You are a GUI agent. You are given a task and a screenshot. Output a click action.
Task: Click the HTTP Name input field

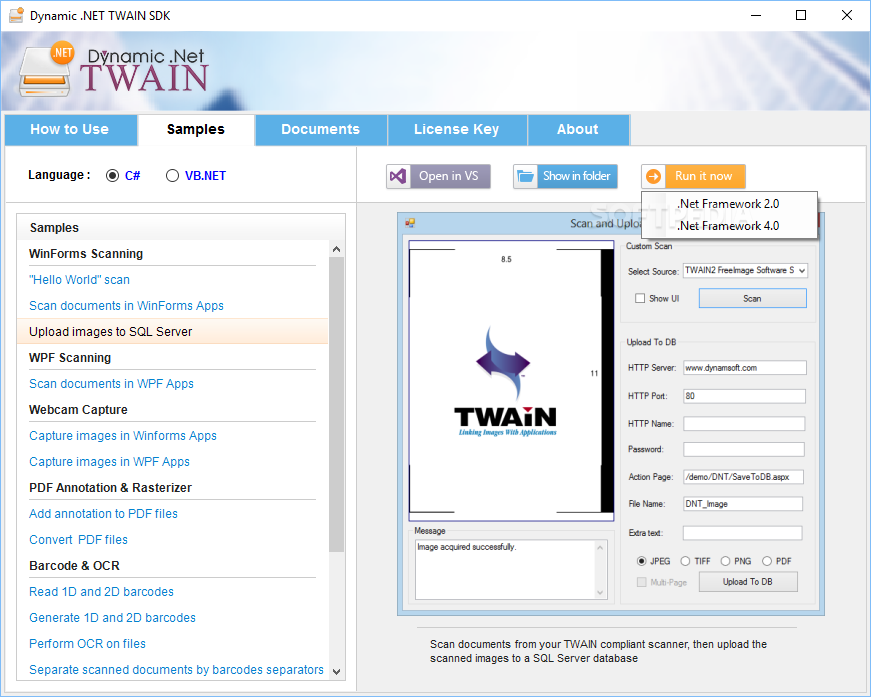[744, 424]
